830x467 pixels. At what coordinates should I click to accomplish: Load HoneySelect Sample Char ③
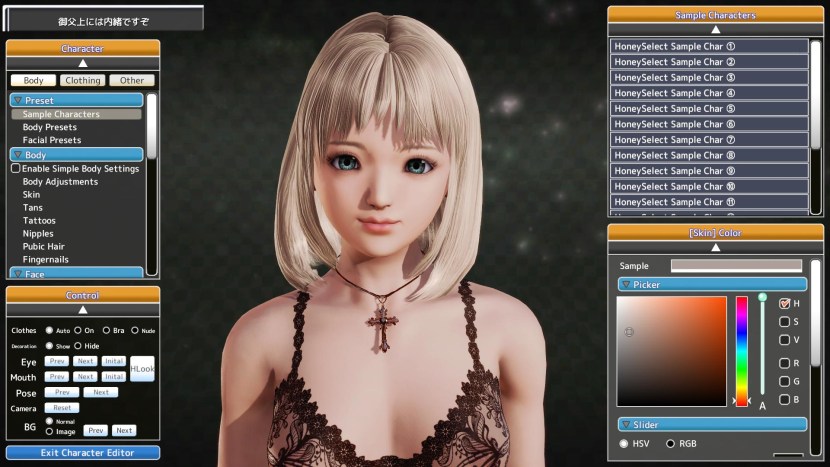click(x=709, y=77)
